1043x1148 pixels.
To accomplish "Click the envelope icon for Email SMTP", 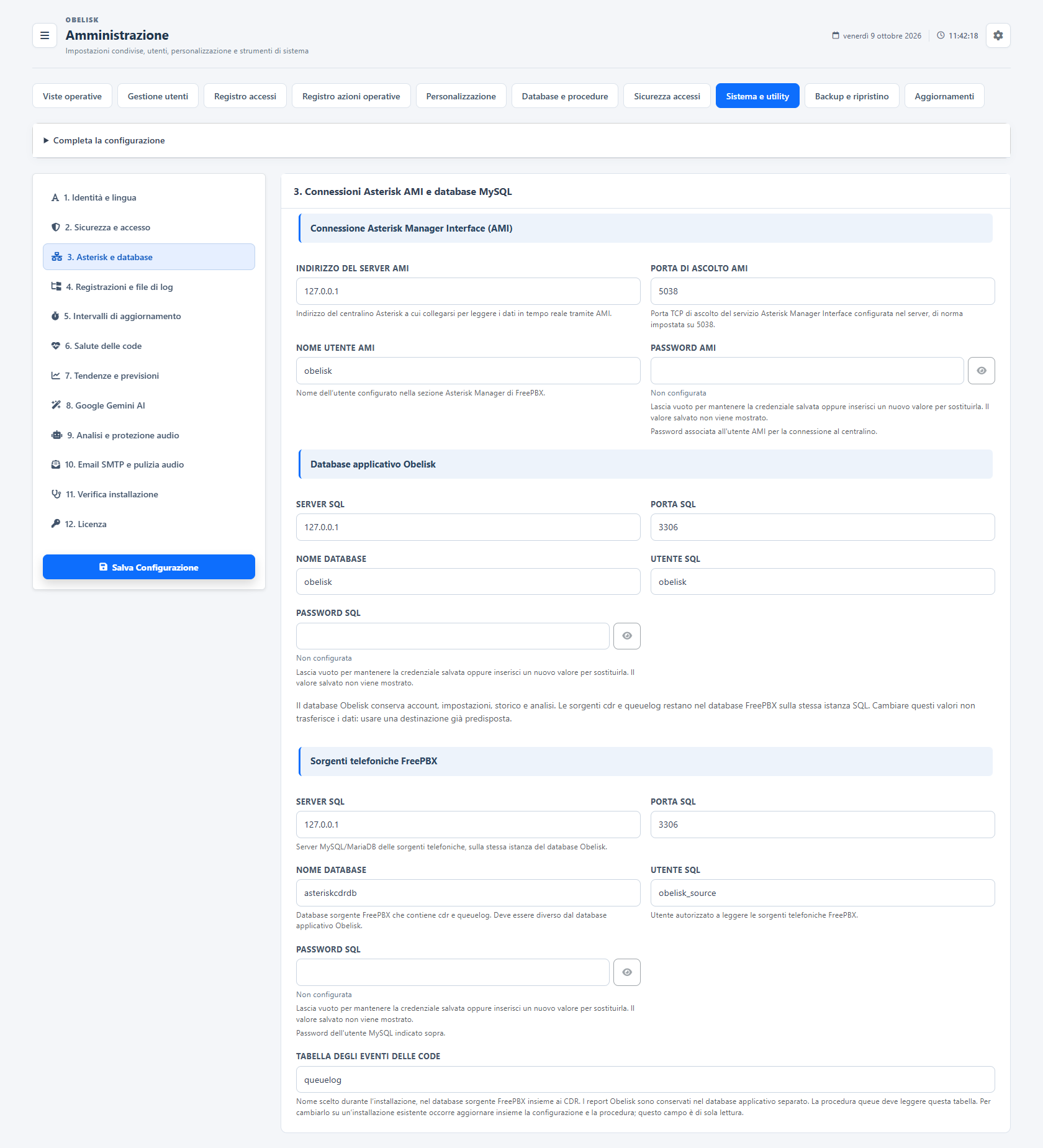I will point(56,464).
